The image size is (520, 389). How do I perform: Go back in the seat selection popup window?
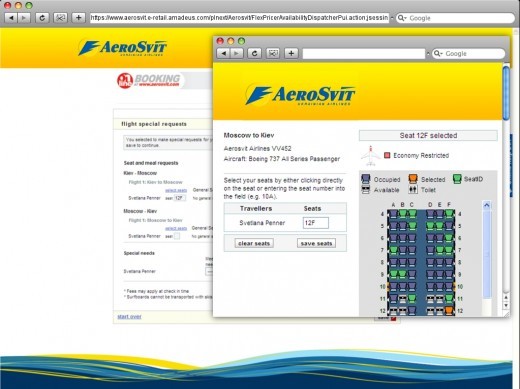tap(223, 53)
